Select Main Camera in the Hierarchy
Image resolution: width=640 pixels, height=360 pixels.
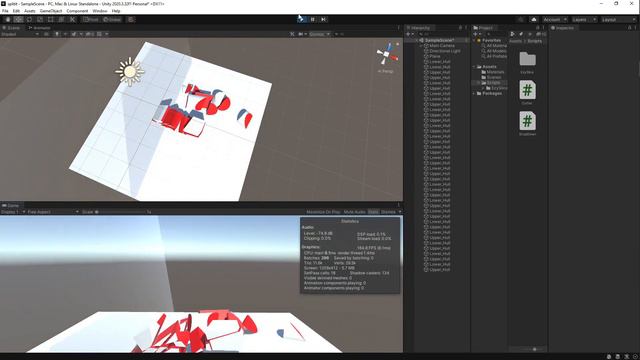[442, 46]
